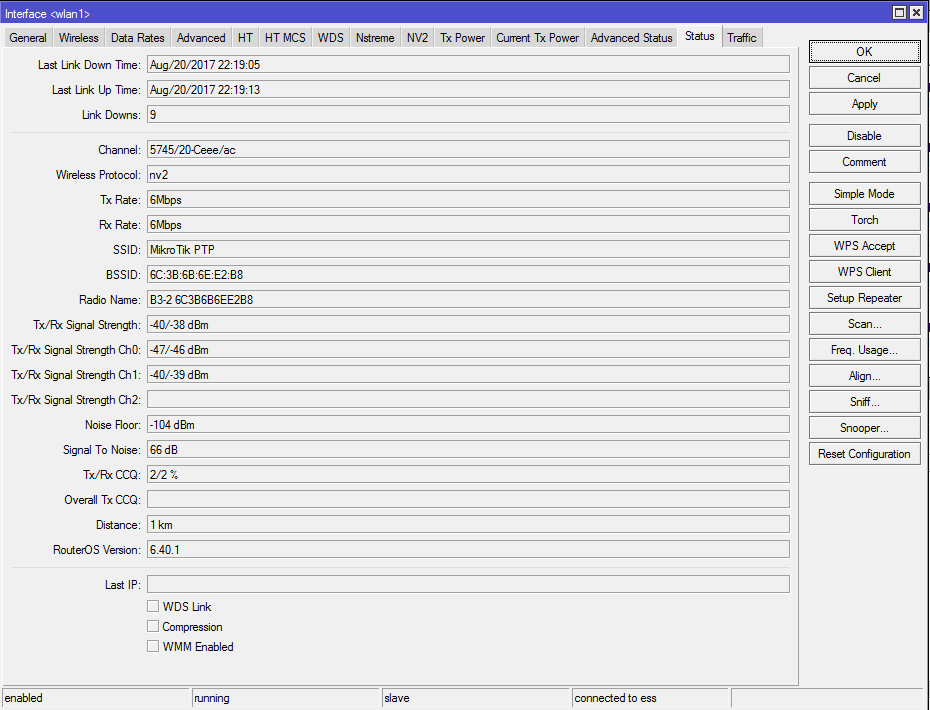
Task: Enable the WDS Link checkbox
Action: [x=153, y=606]
